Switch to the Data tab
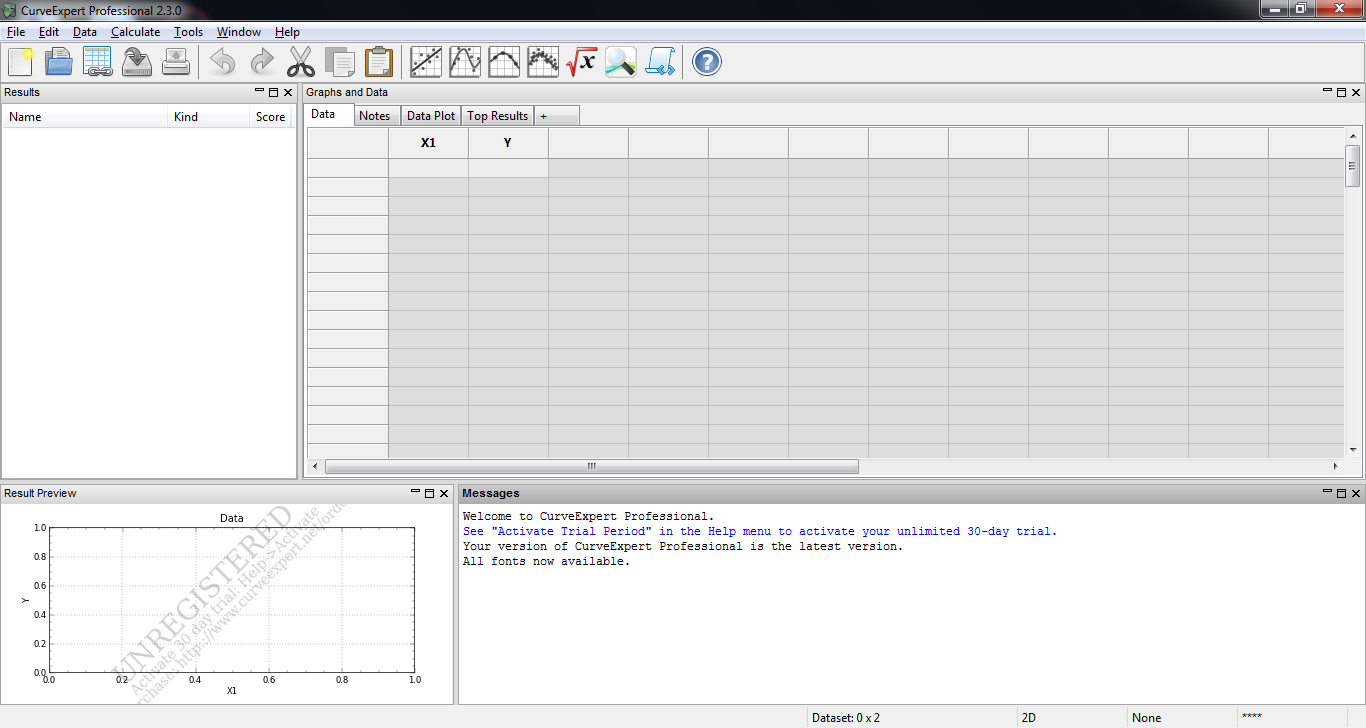This screenshot has width=1366, height=728. 329,115
